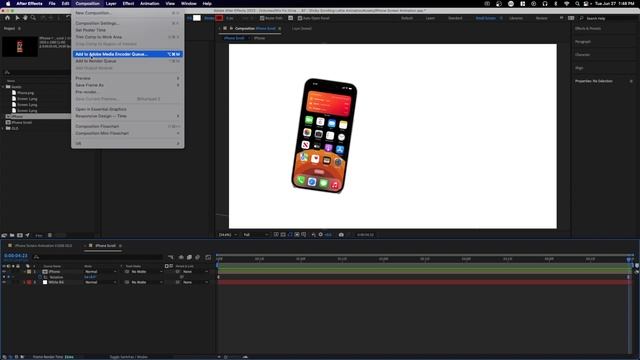Switch to the iPhone Scroll timeline tab
Image resolution: width=640 pixels, height=360 pixels.
coord(105,246)
